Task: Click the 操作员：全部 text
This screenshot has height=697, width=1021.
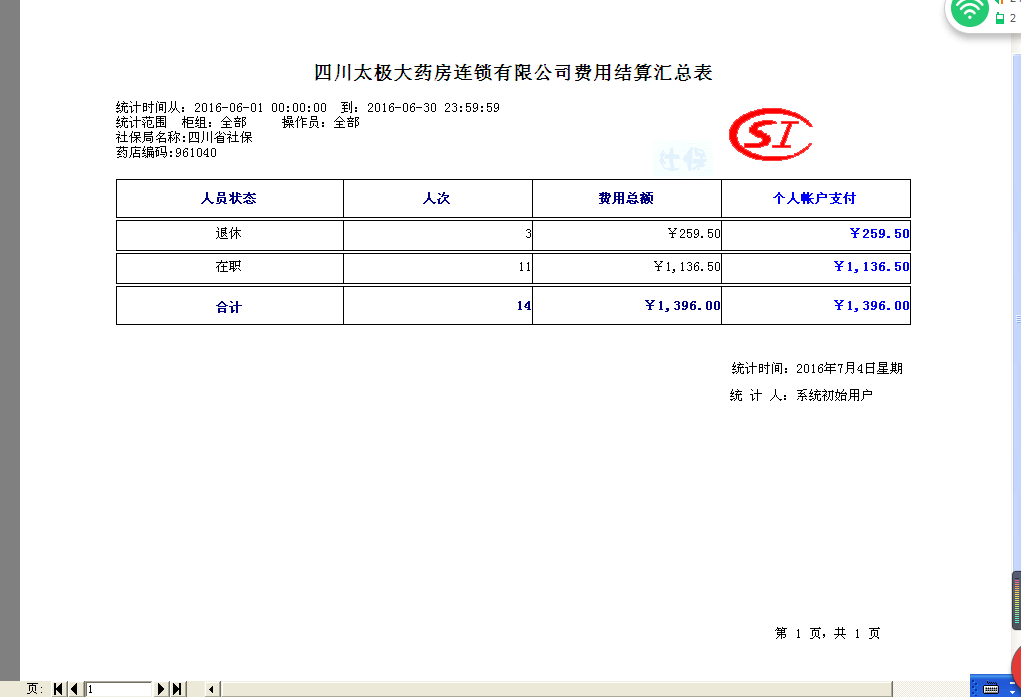Action: (x=320, y=122)
